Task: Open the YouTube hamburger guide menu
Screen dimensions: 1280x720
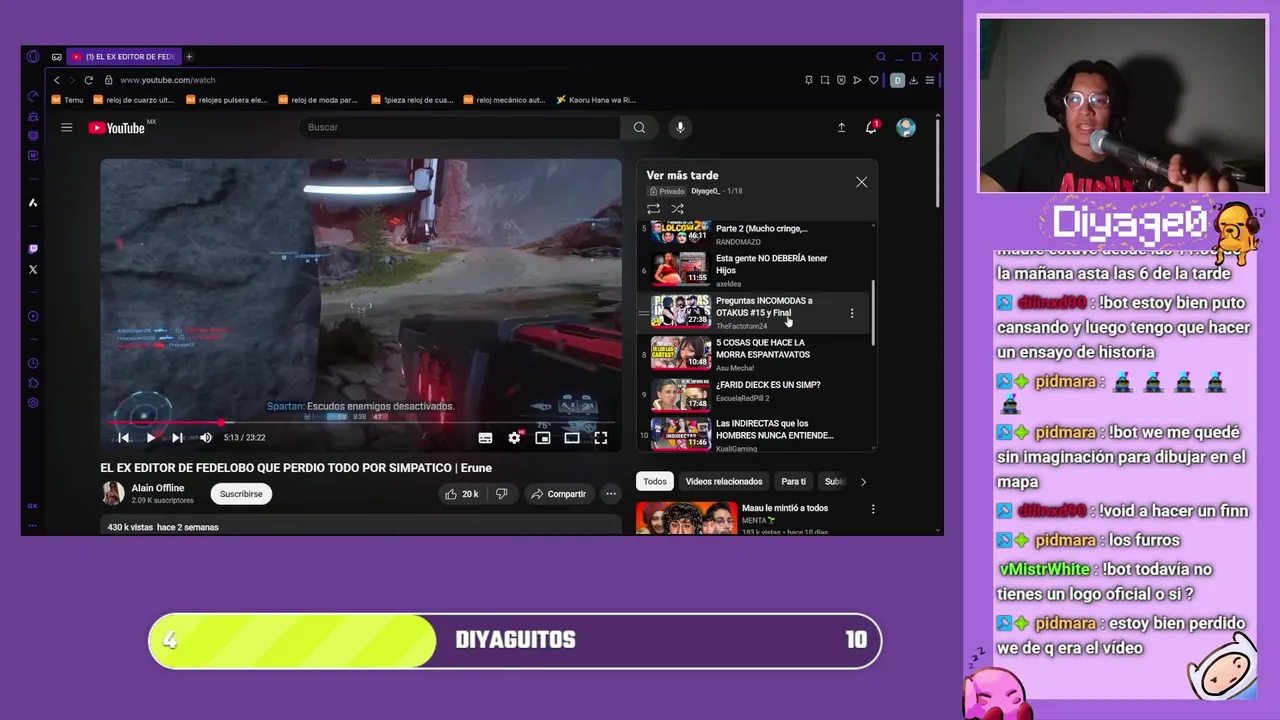Action: click(x=67, y=127)
